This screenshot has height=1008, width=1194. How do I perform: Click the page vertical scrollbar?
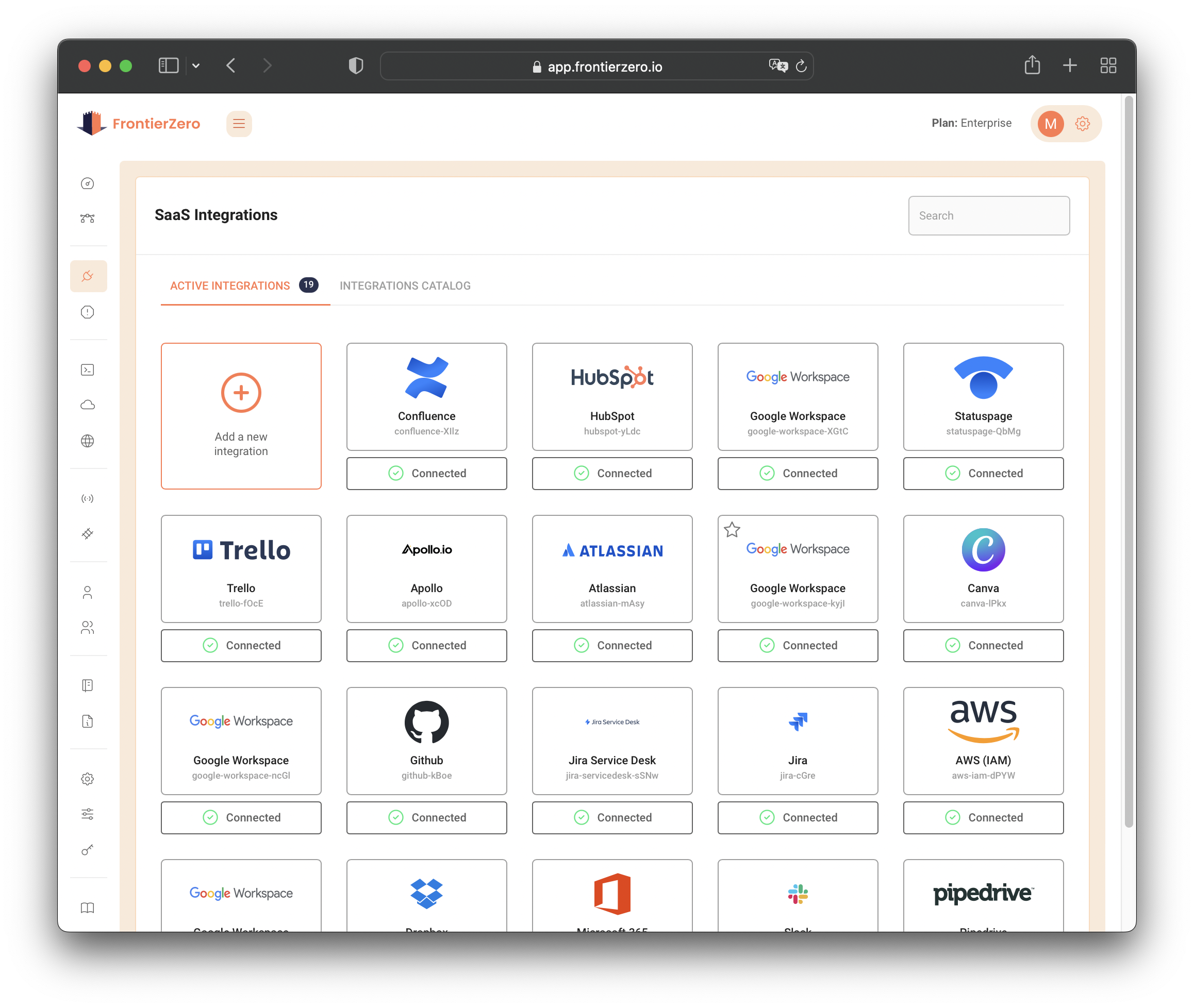click(x=1129, y=457)
